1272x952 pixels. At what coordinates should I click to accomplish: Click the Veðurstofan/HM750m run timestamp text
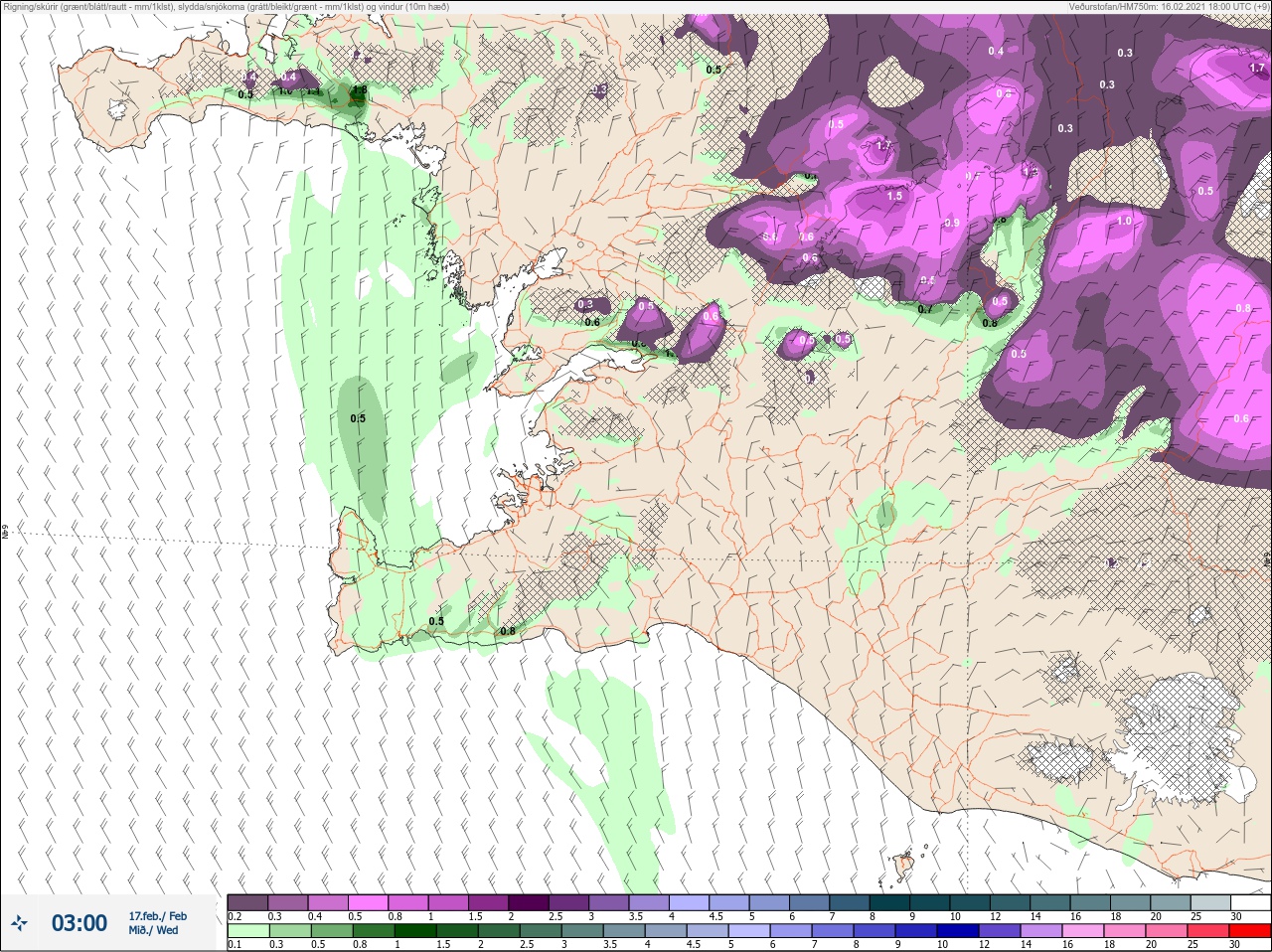pos(1170,7)
